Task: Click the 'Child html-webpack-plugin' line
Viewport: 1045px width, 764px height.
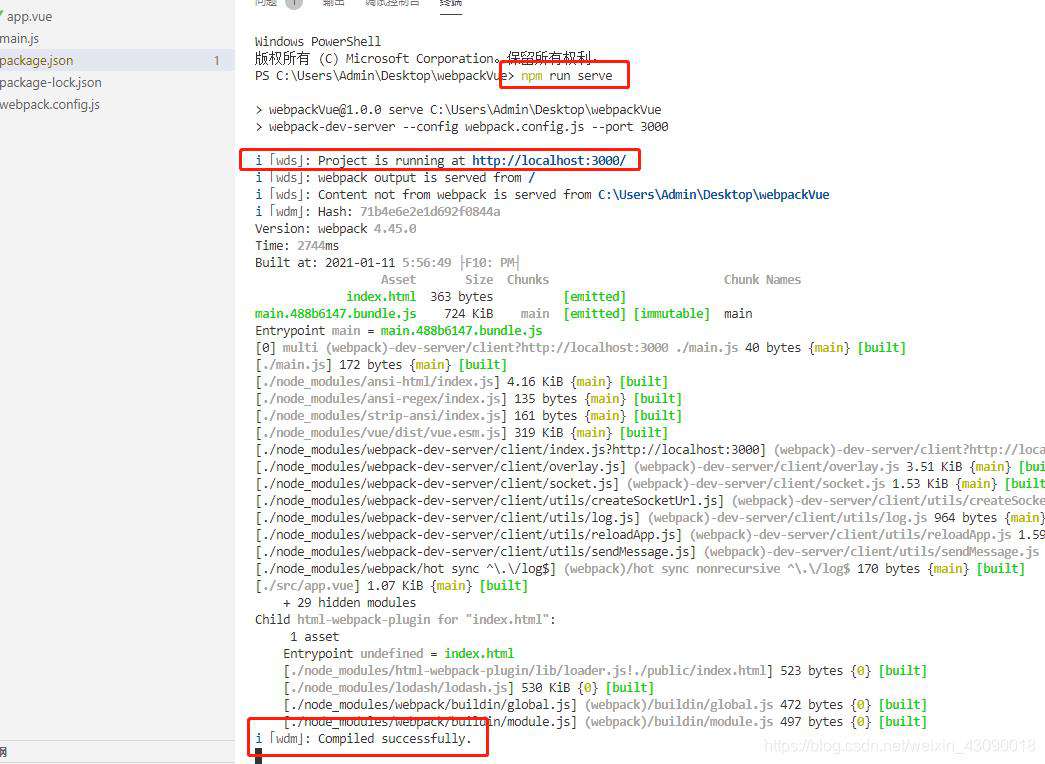Action: tap(405, 619)
